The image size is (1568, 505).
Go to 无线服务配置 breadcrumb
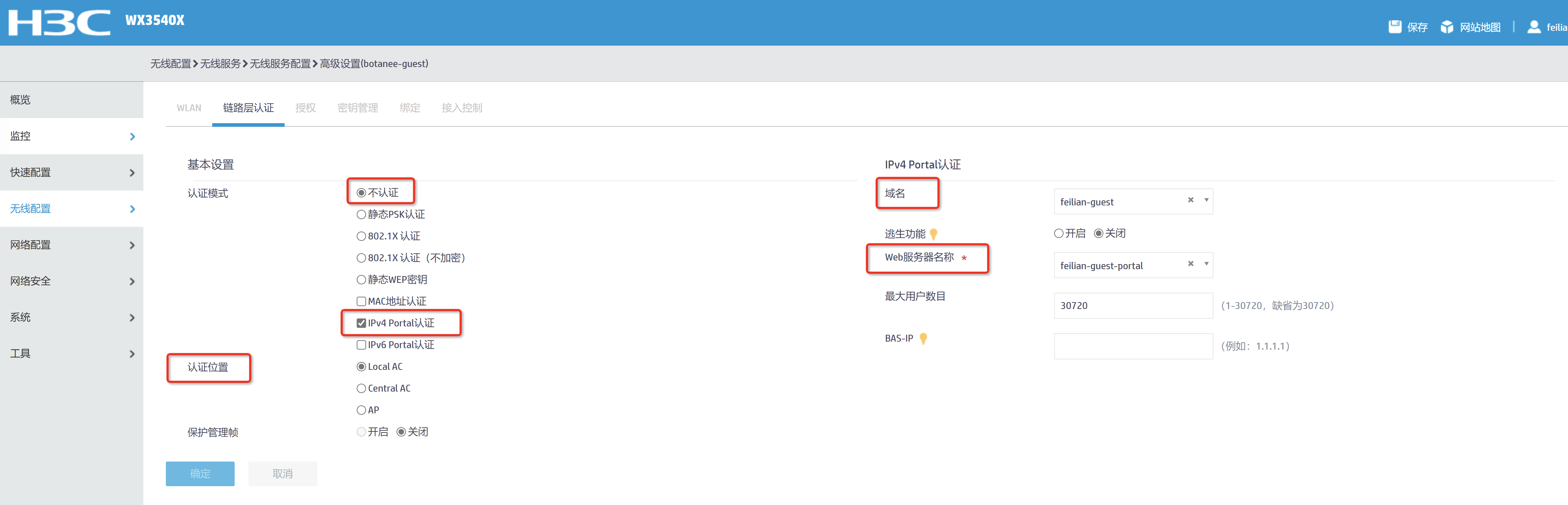[x=280, y=64]
